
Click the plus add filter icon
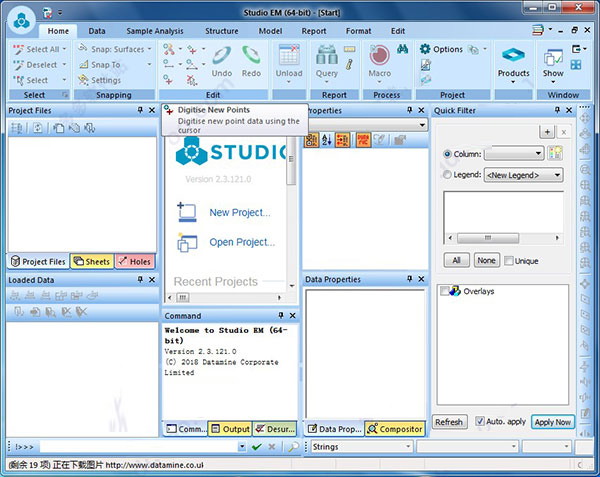click(x=547, y=132)
